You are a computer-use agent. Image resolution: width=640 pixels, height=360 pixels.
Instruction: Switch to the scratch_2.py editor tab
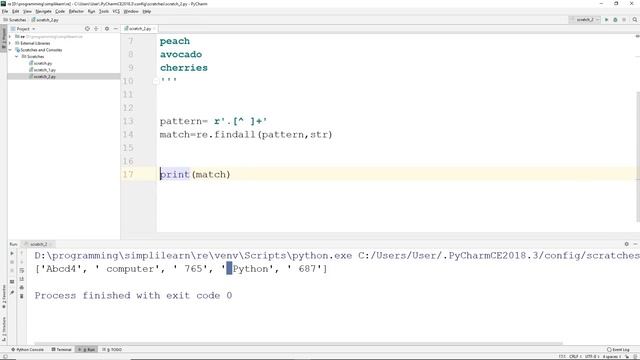coord(139,29)
